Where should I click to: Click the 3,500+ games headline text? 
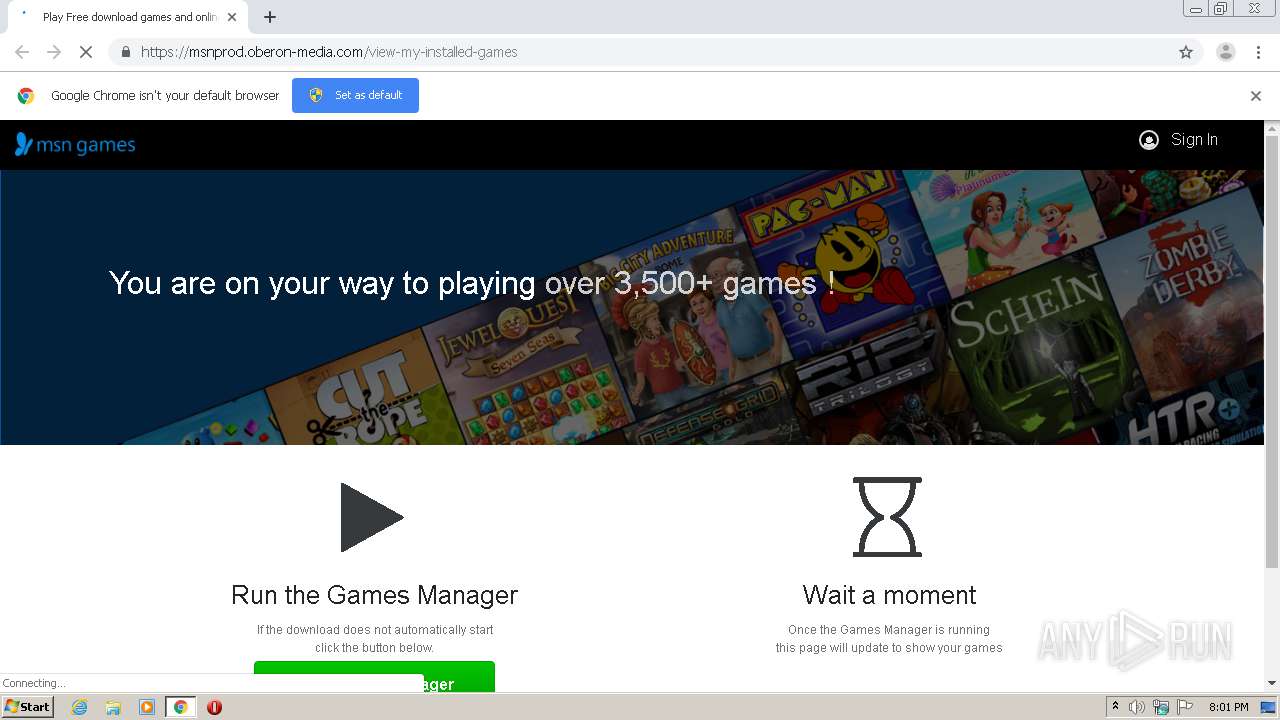(x=472, y=283)
